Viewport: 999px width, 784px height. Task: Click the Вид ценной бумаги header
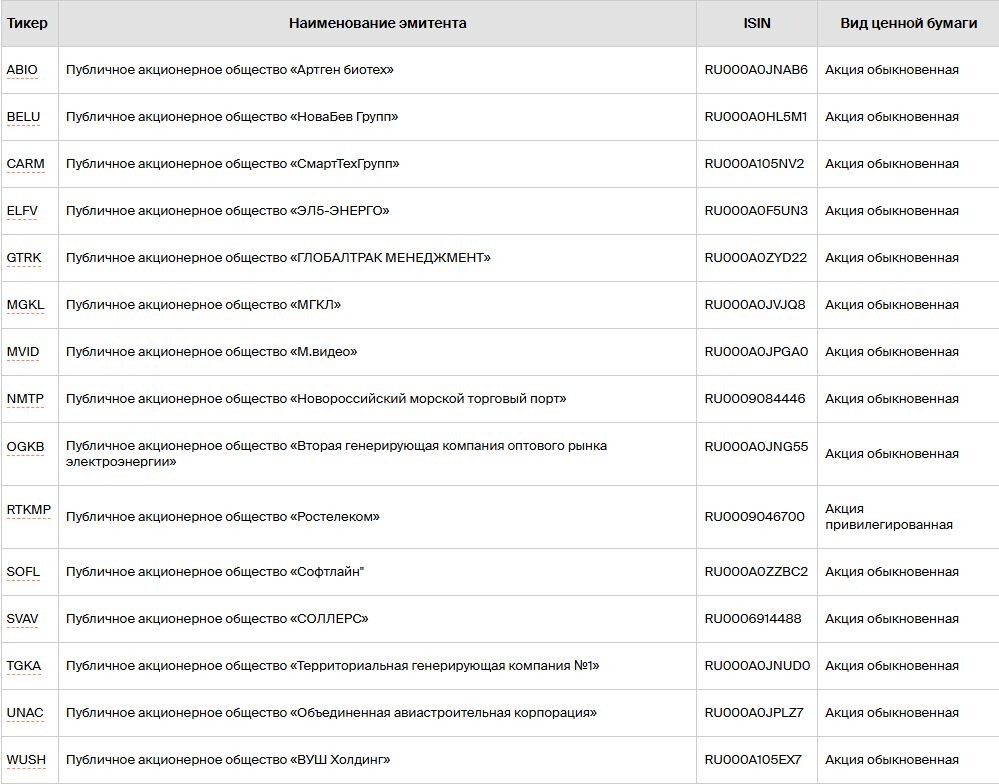(909, 23)
